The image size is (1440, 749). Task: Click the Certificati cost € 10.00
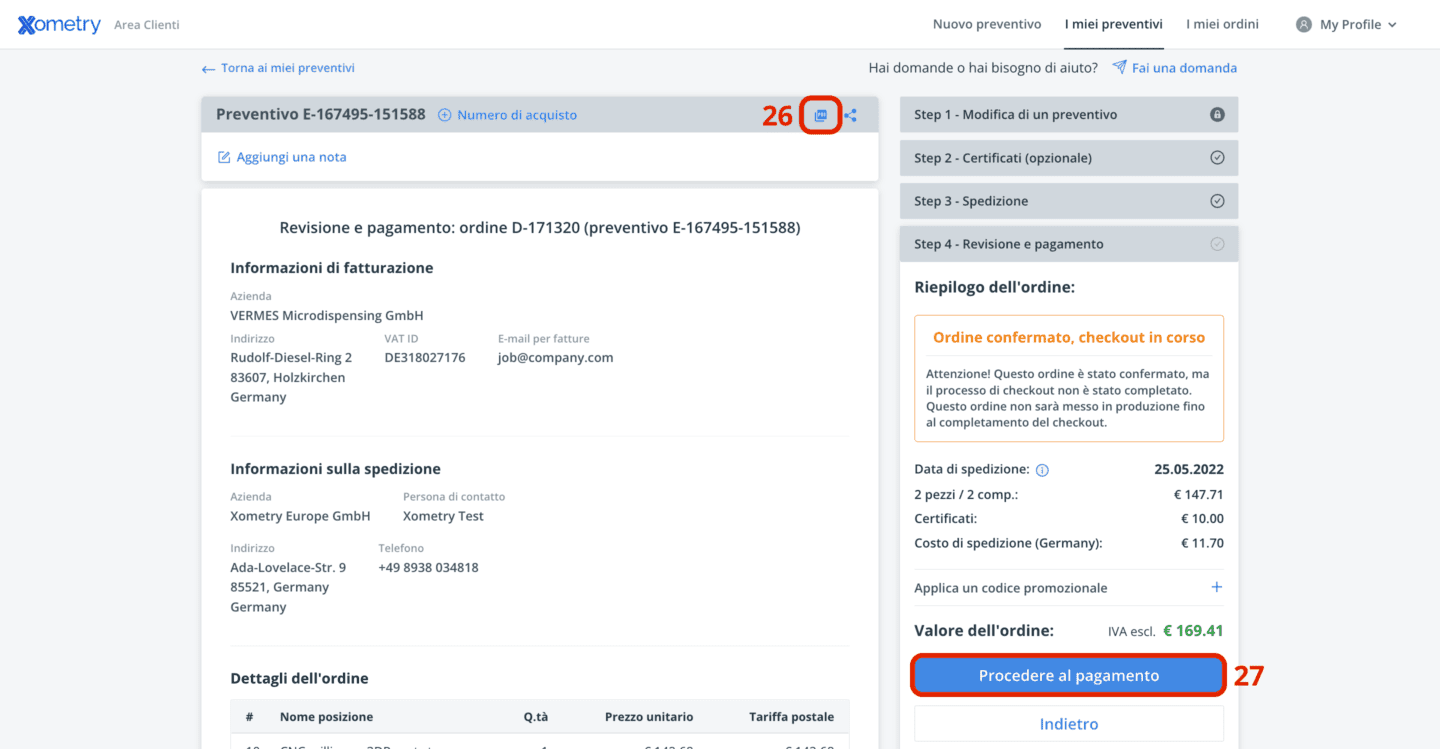point(1202,519)
